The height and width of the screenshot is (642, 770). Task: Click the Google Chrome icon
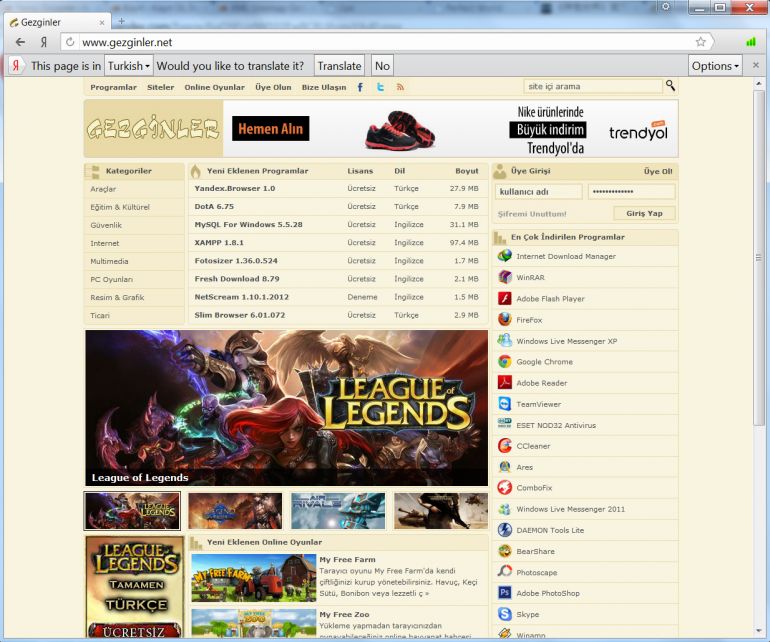click(504, 362)
